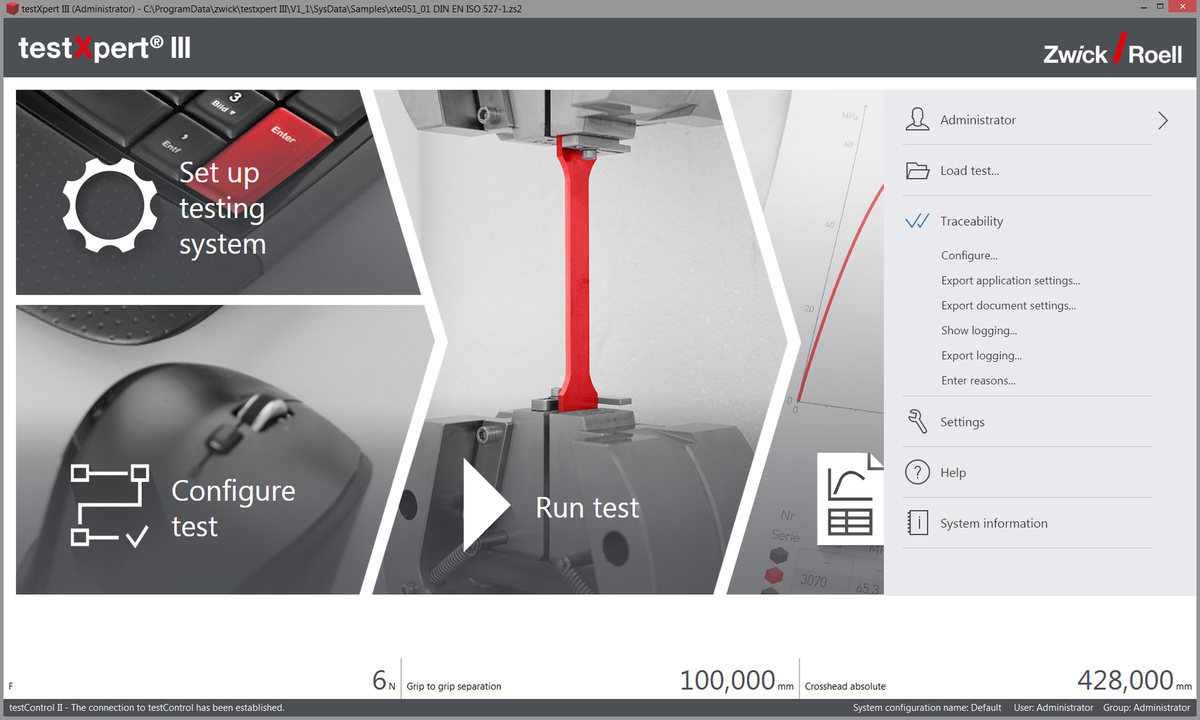Open the results report chart icon

850,498
